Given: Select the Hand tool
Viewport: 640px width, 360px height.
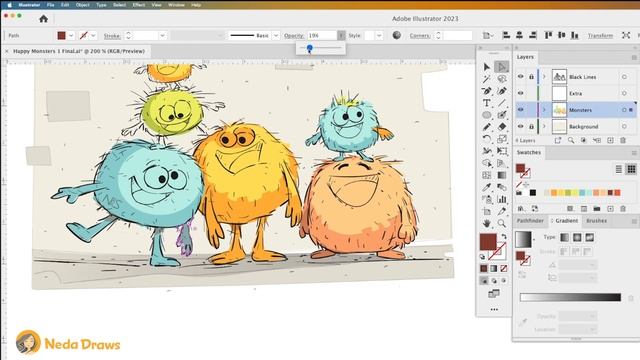Looking at the screenshot, I should coord(487,223).
